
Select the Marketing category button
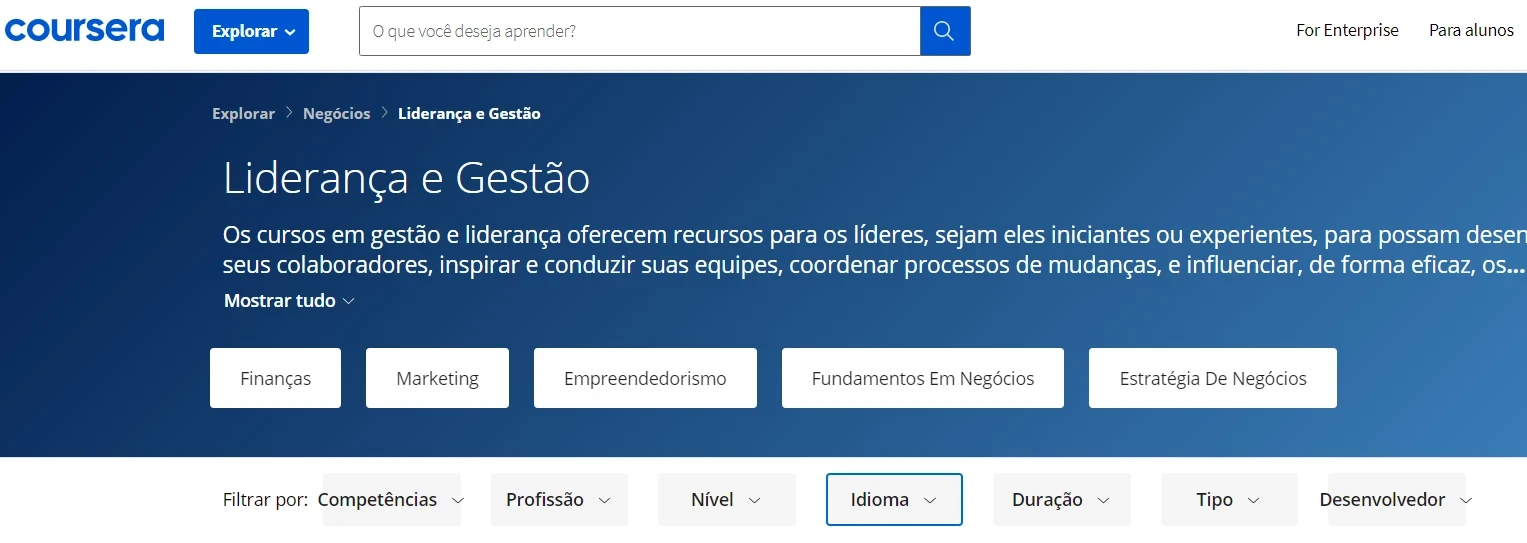coord(437,378)
